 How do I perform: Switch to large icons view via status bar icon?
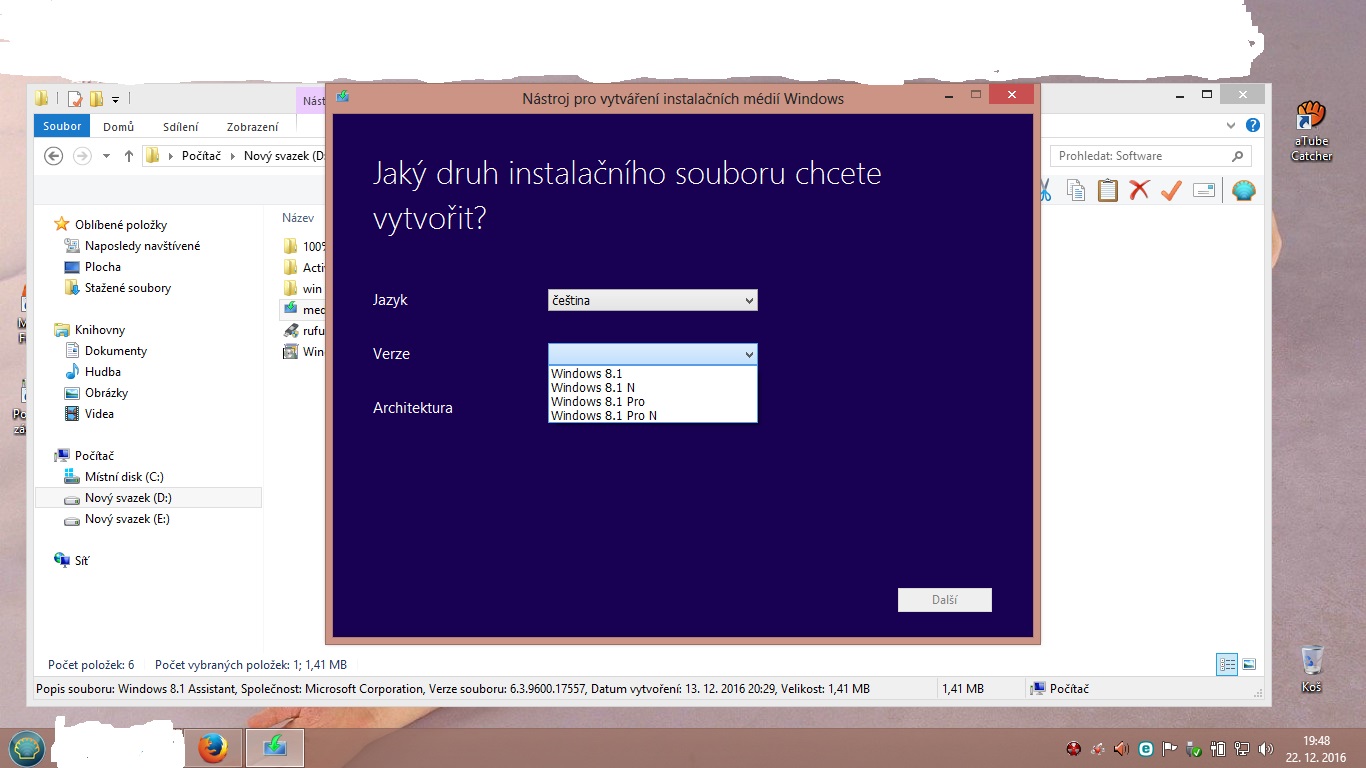point(1248,664)
